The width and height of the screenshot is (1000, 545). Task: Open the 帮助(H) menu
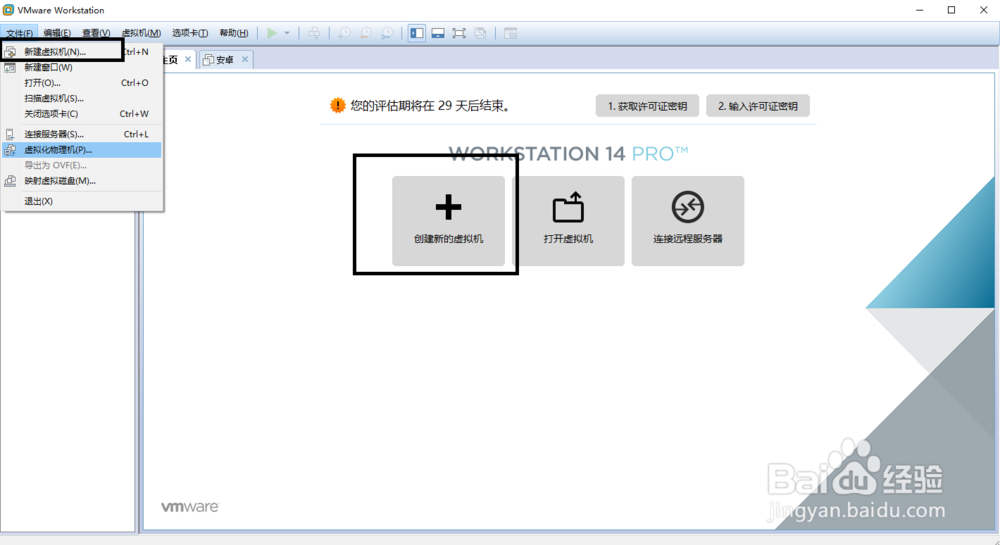(x=233, y=33)
